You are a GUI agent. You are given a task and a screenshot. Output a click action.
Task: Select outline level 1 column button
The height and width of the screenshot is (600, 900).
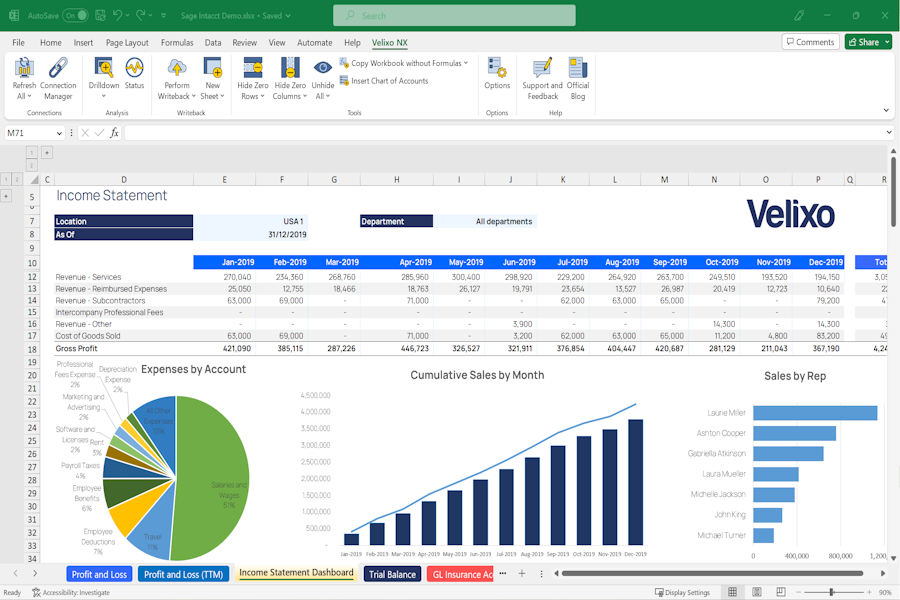32,152
